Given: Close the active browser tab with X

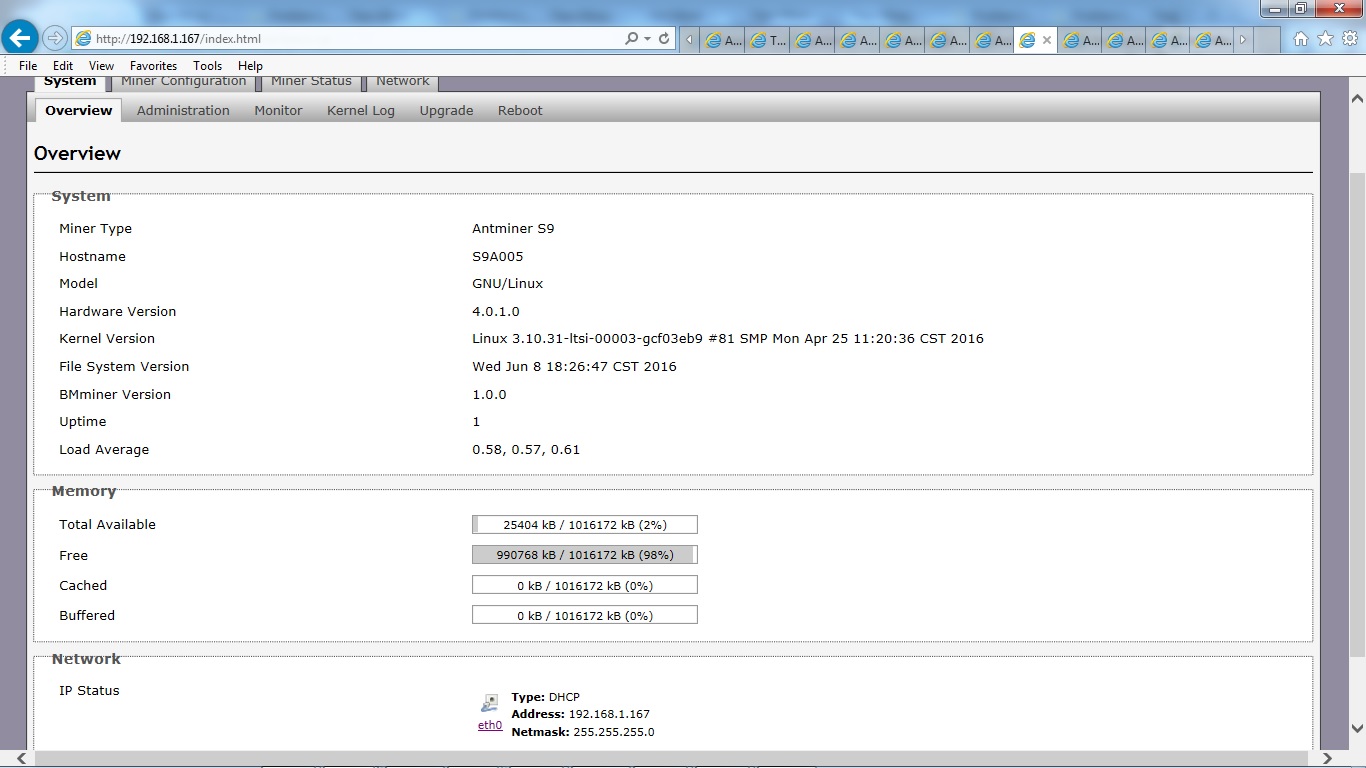Looking at the screenshot, I should click(1047, 40).
